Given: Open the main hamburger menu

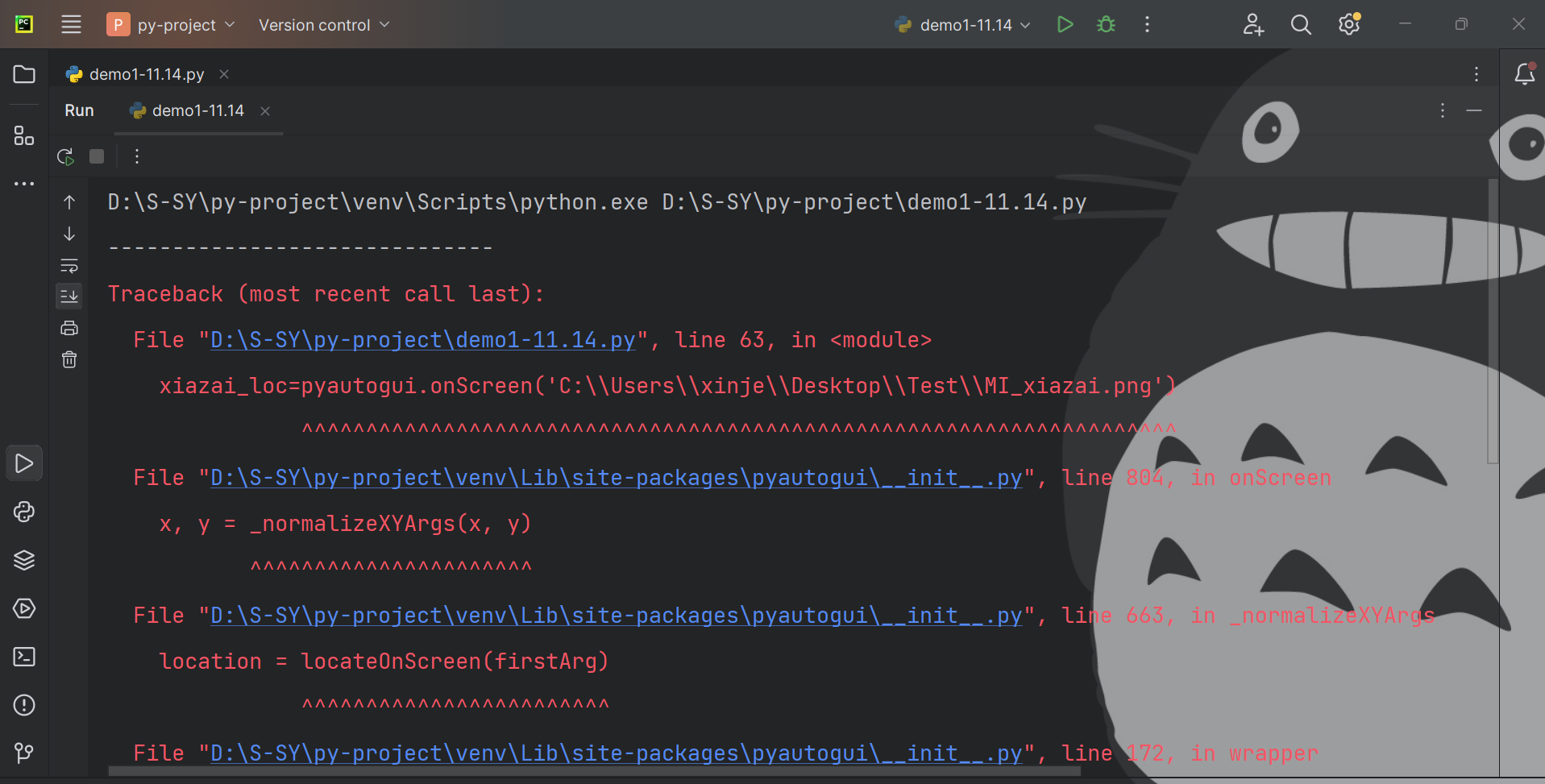Looking at the screenshot, I should tap(71, 25).
